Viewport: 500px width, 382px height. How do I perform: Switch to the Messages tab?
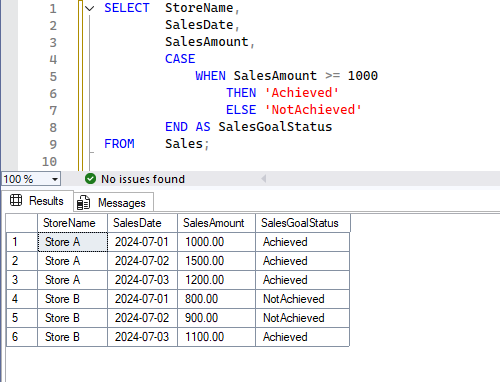click(x=114, y=202)
